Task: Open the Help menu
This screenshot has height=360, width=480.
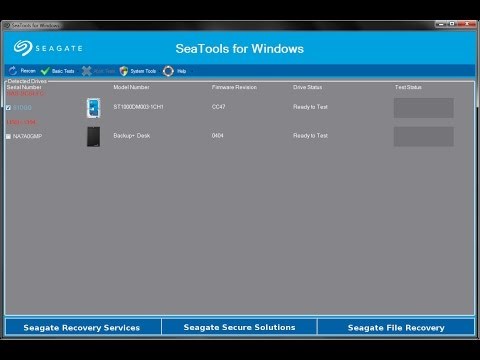Action: [x=182, y=71]
